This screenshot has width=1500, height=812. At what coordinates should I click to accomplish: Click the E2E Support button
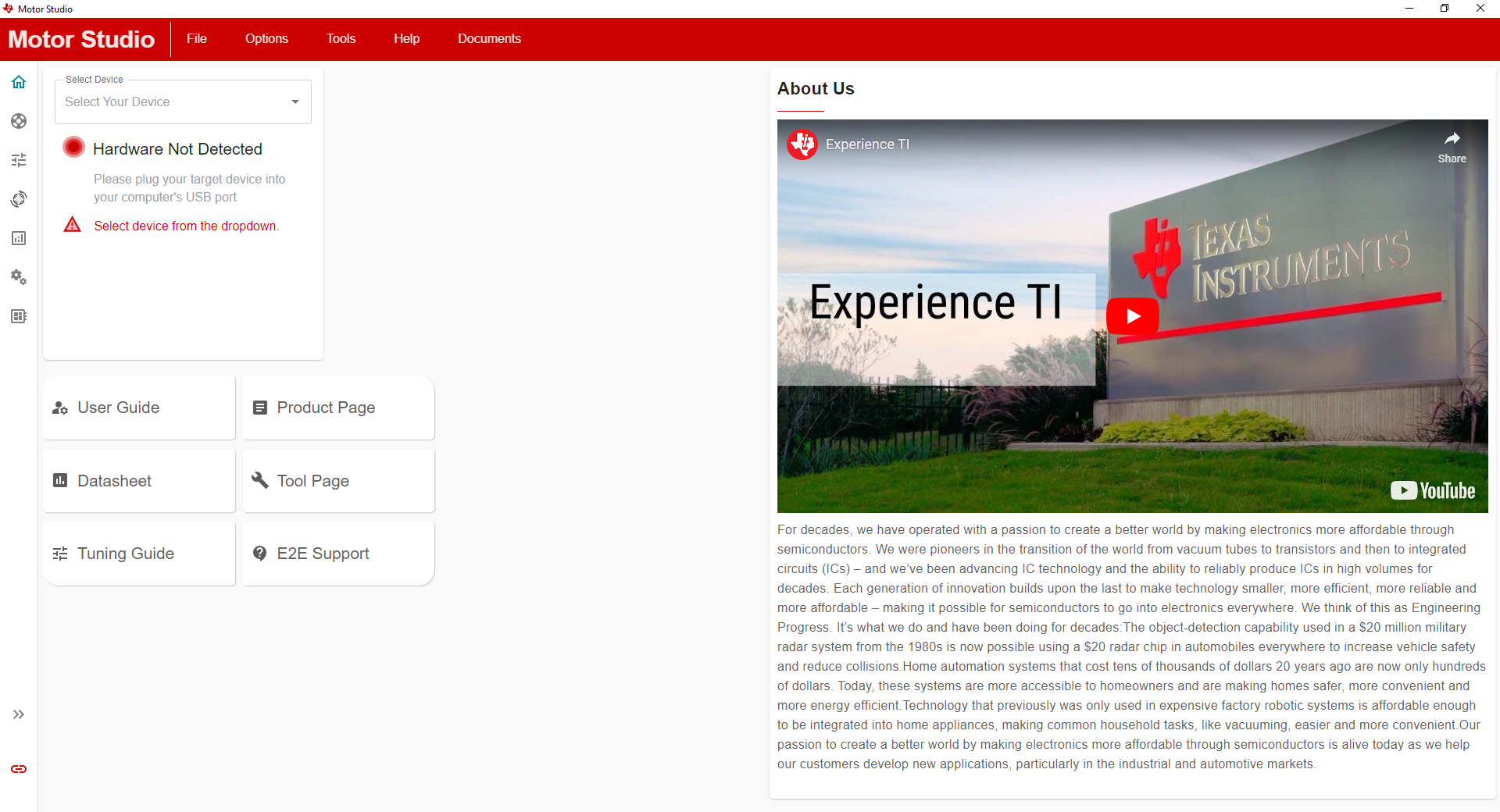(x=338, y=554)
